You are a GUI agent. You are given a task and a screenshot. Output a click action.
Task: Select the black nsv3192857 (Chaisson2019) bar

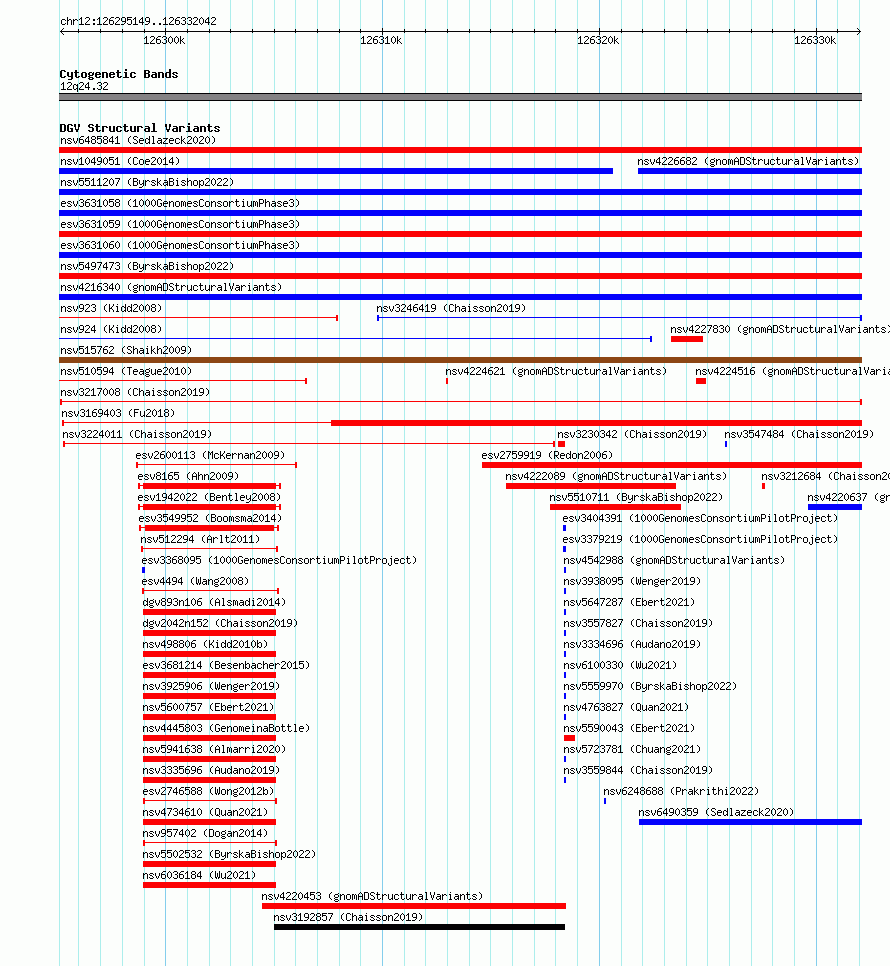tap(419, 927)
